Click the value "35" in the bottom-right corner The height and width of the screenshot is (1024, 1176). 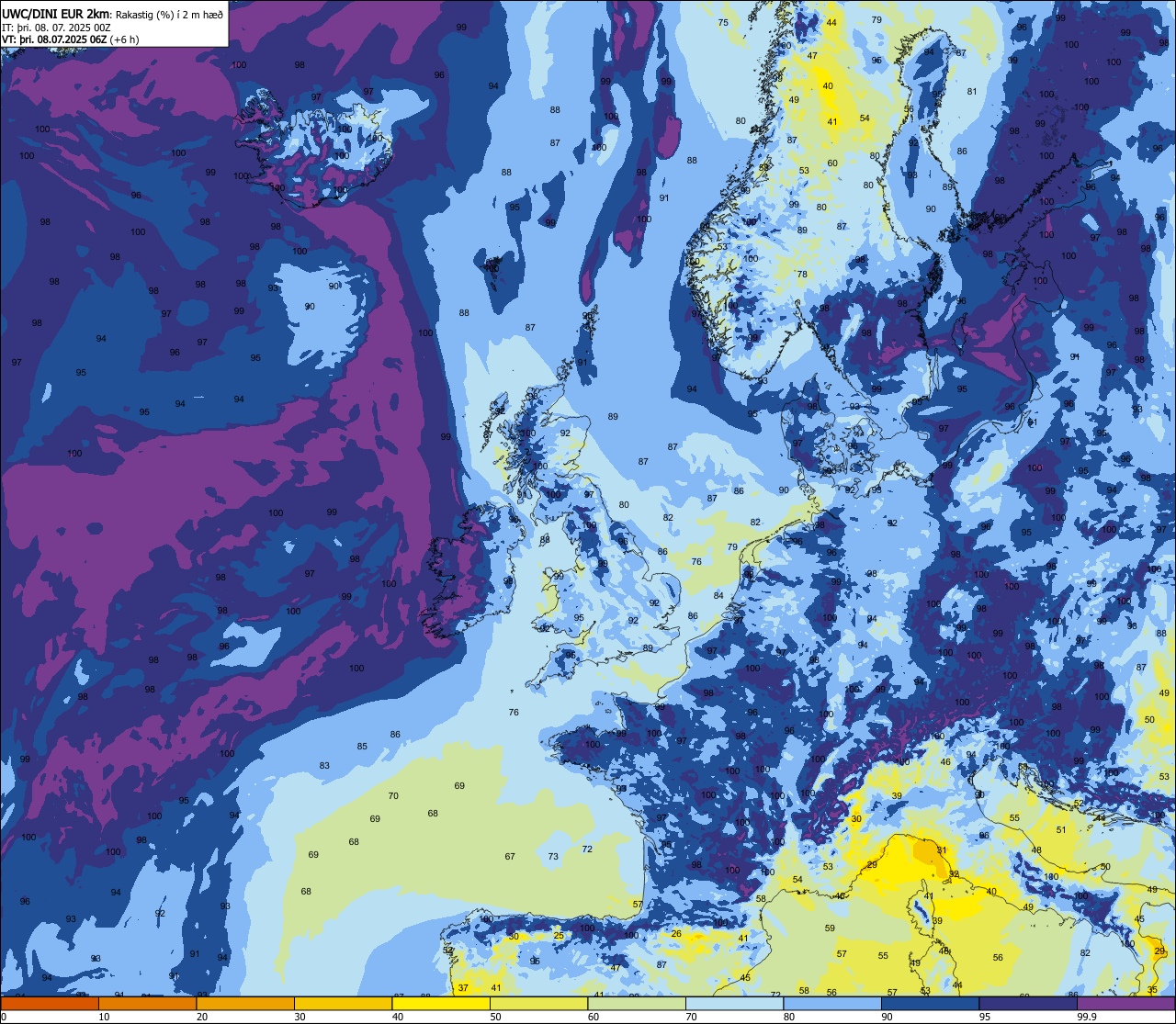click(x=1152, y=990)
